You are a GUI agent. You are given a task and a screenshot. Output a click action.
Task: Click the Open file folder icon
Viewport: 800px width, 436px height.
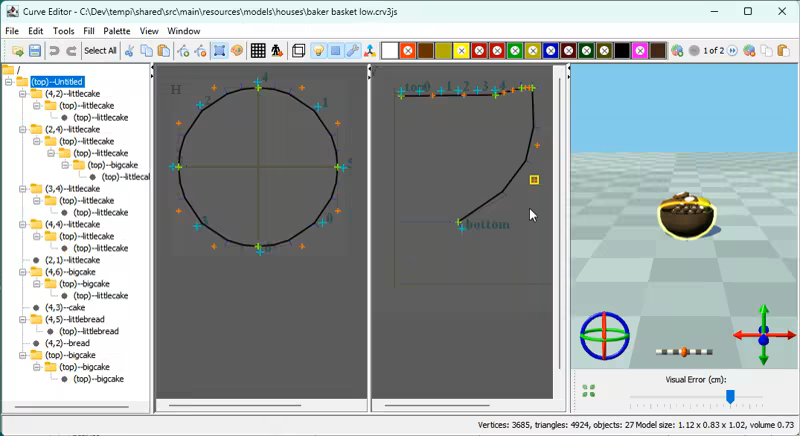coord(17,50)
